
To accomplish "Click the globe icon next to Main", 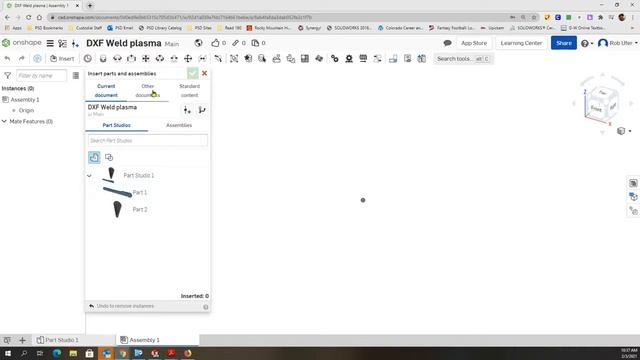I will [x=198, y=43].
